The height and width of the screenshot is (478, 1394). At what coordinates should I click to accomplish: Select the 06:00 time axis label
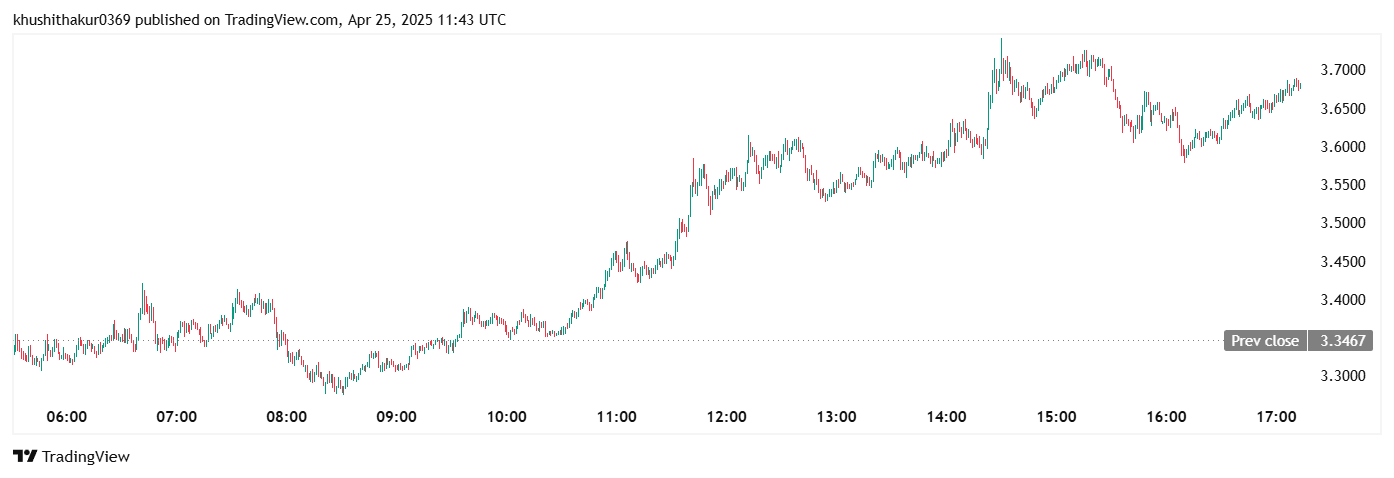[x=67, y=417]
